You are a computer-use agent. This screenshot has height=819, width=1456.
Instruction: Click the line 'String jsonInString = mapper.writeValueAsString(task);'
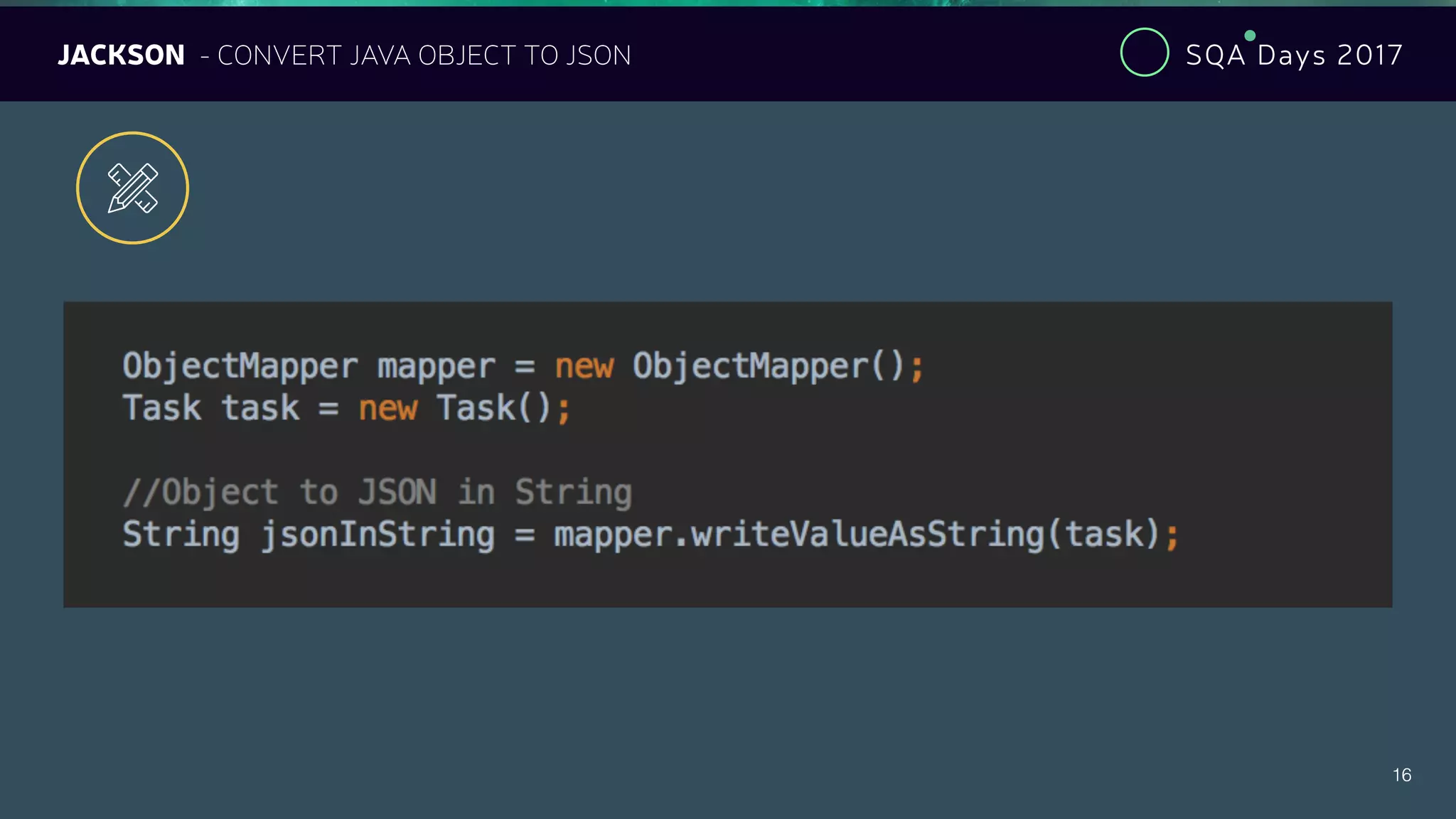pos(651,535)
